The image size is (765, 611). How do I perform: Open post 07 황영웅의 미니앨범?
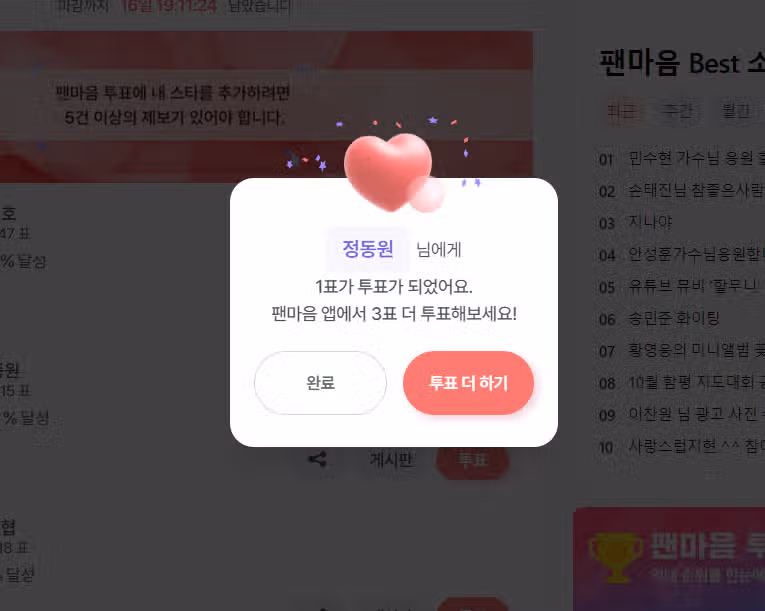pyautogui.click(x=682, y=351)
